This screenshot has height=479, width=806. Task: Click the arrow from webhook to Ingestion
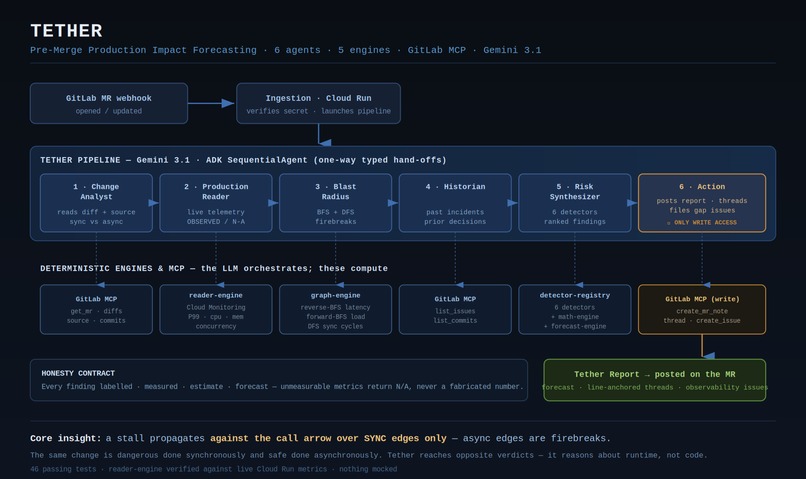[x=211, y=103]
